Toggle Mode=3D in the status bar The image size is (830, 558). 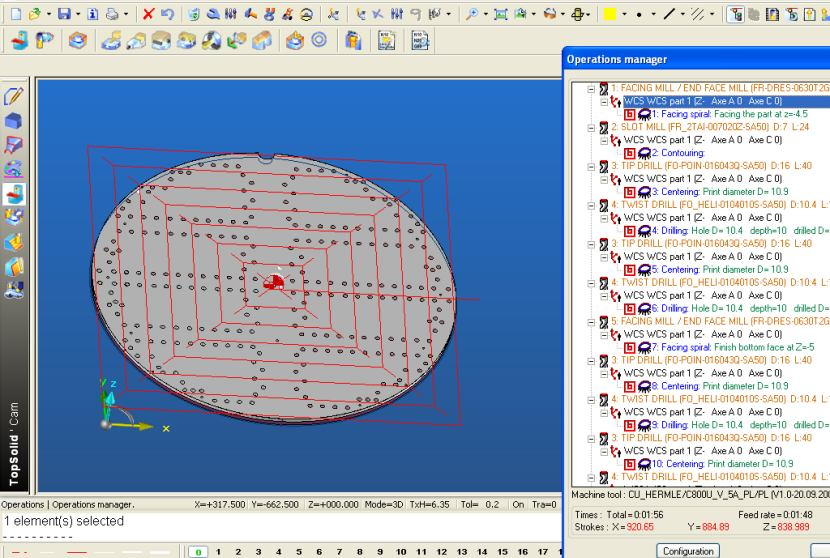point(384,505)
